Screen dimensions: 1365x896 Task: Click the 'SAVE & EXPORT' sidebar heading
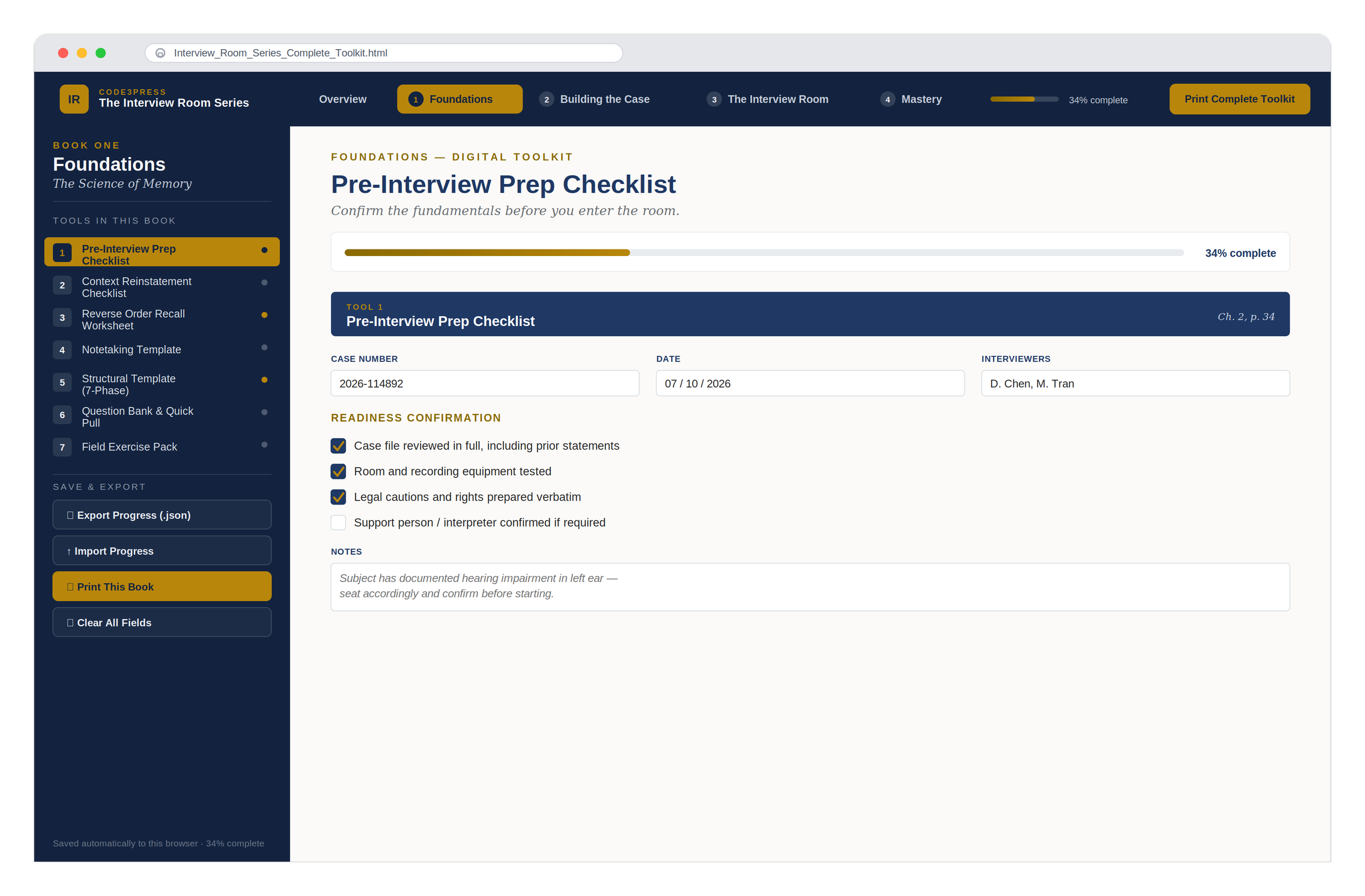(99, 487)
